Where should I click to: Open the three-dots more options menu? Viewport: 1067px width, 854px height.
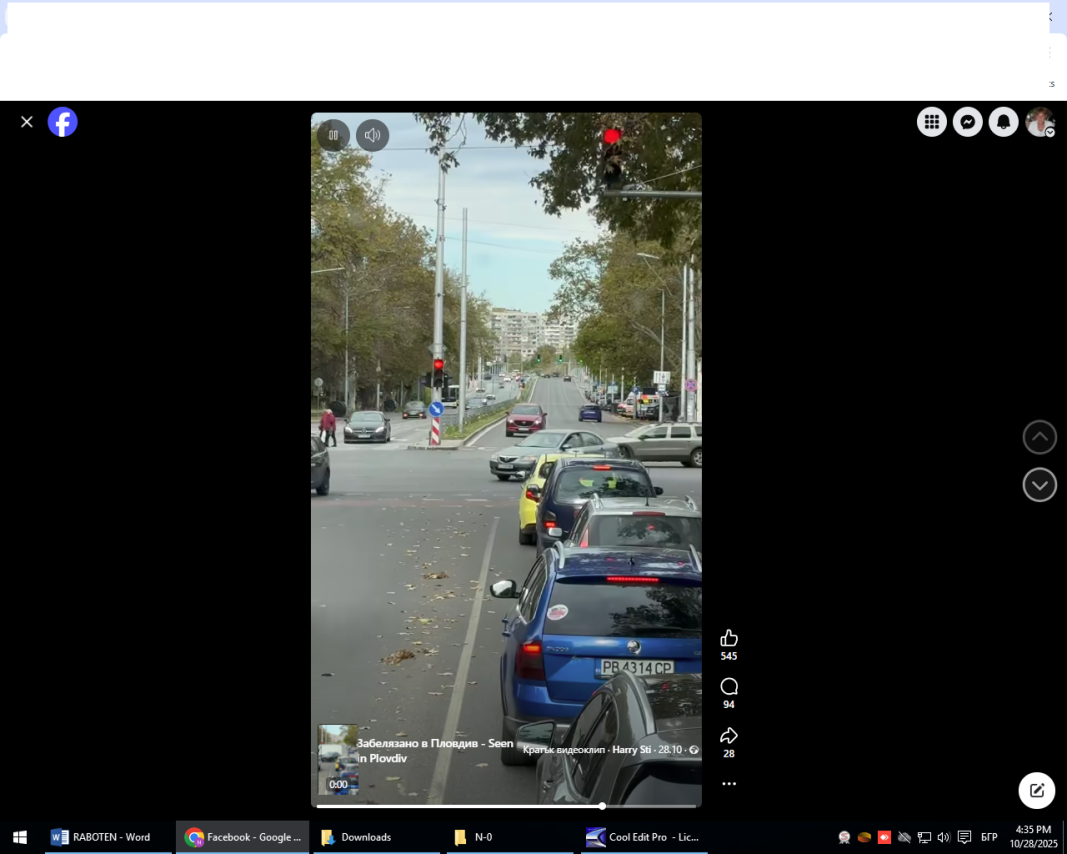click(729, 784)
